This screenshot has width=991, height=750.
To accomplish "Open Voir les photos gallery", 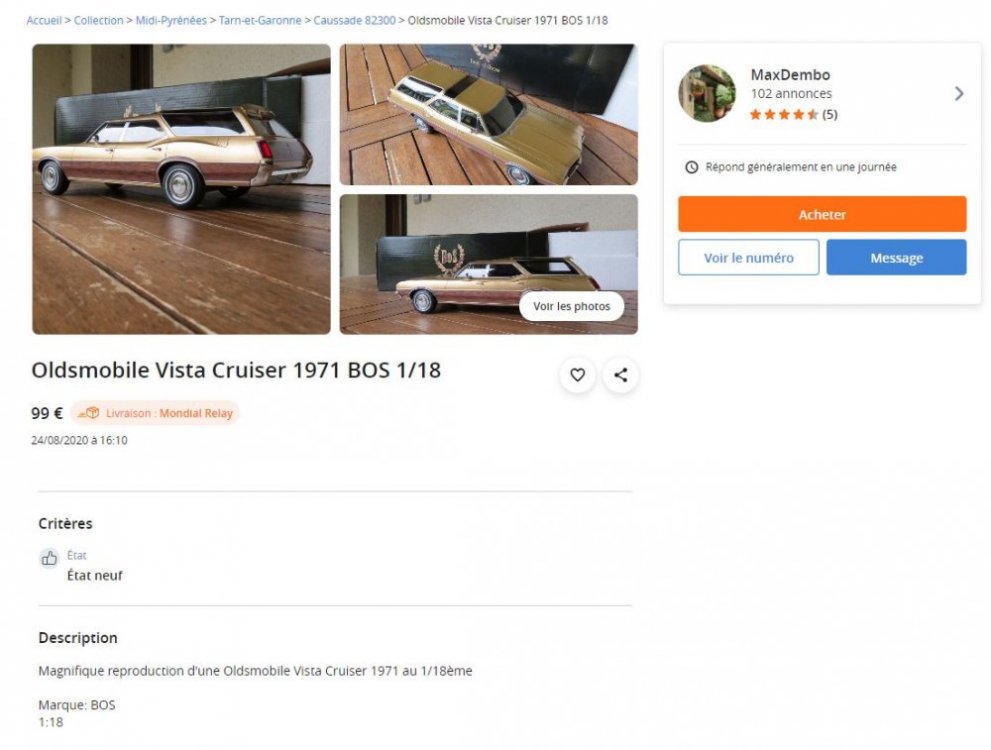I will click(x=571, y=306).
